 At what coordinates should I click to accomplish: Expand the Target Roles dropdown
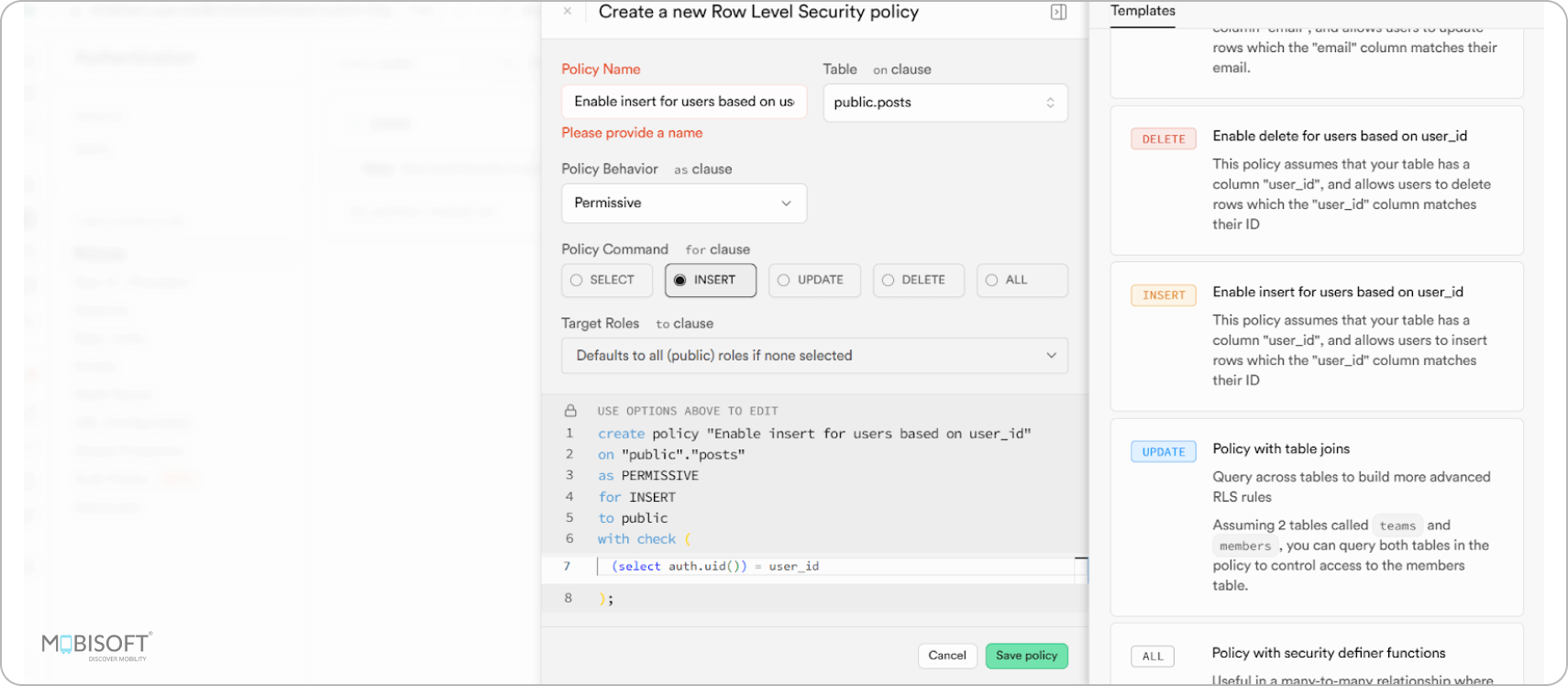[x=814, y=356]
